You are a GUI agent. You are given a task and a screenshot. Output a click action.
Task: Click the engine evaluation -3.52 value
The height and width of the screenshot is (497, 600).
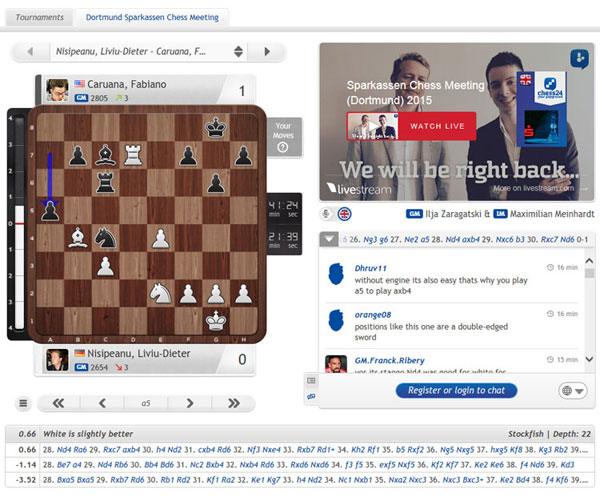click(26, 479)
